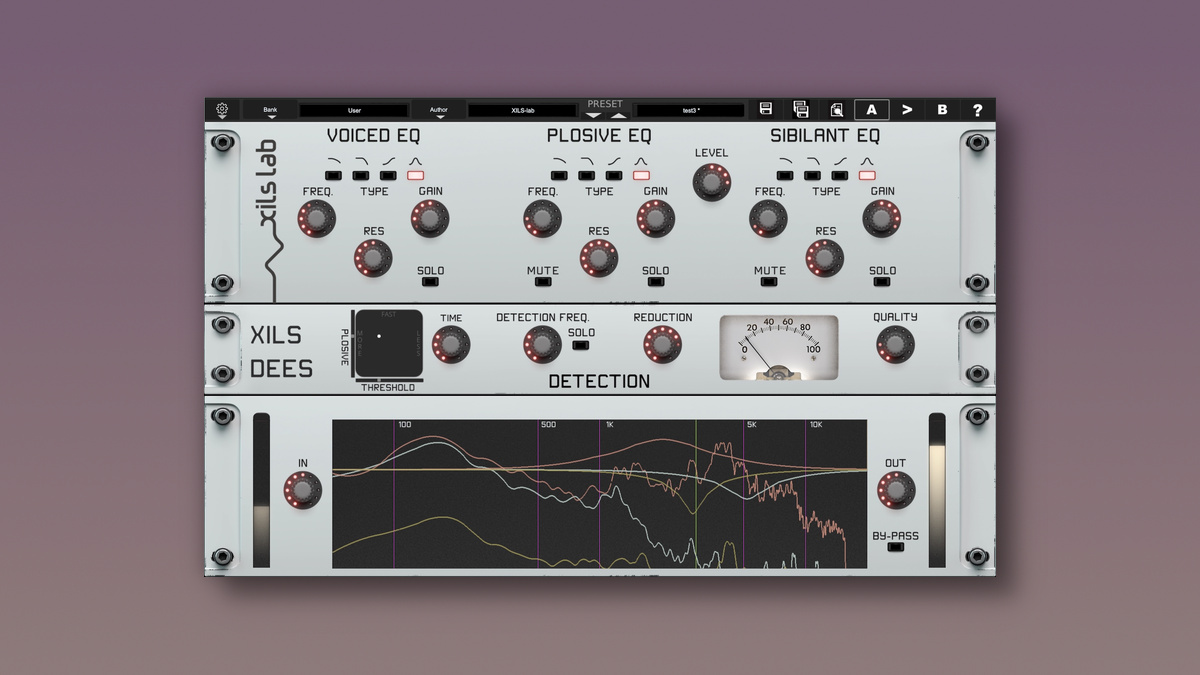Select low-pass type in Plosive EQ
Screen dimensions: 1200x675
click(587, 175)
